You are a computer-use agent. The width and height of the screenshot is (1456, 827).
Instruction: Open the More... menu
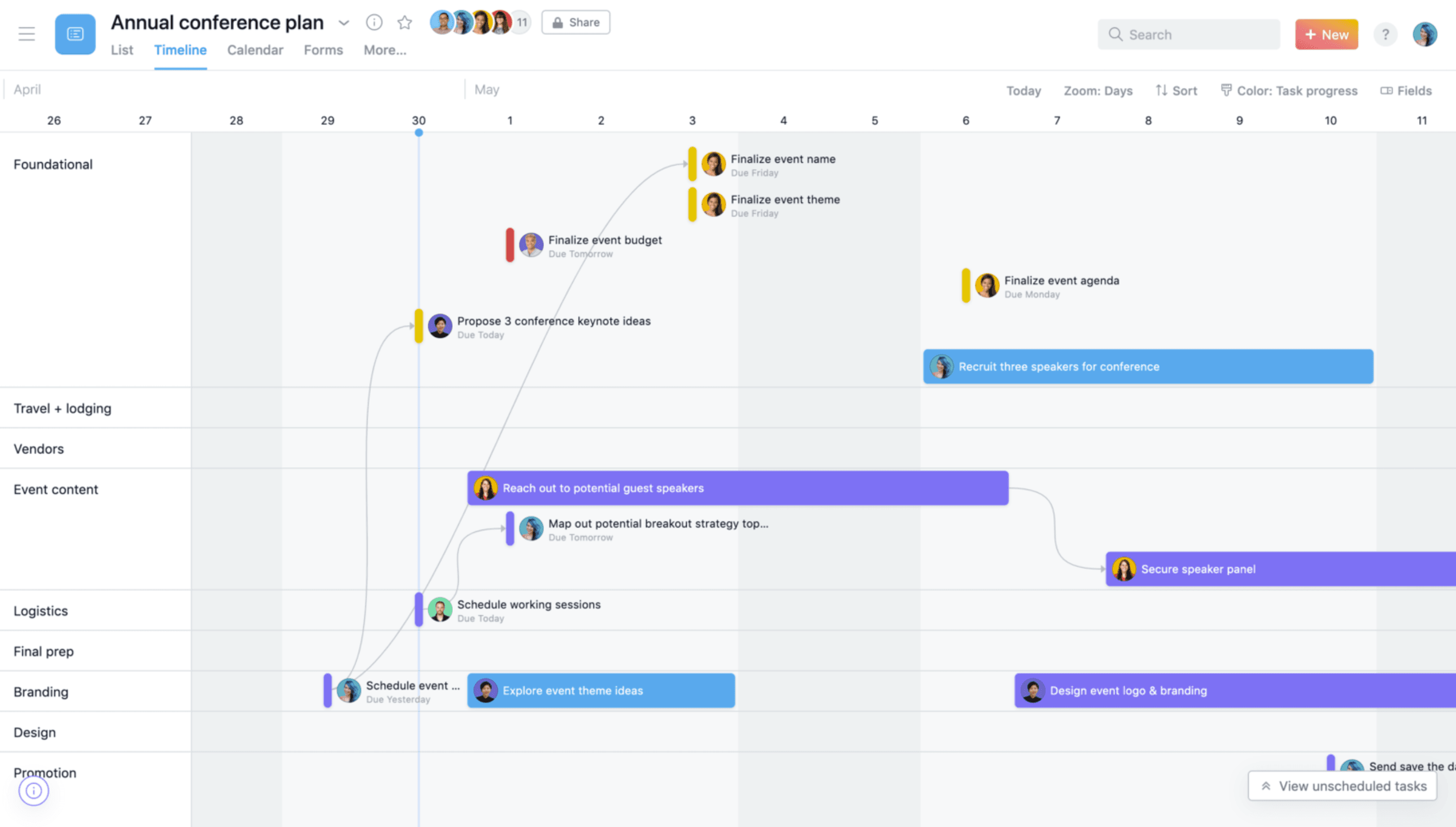(x=384, y=50)
